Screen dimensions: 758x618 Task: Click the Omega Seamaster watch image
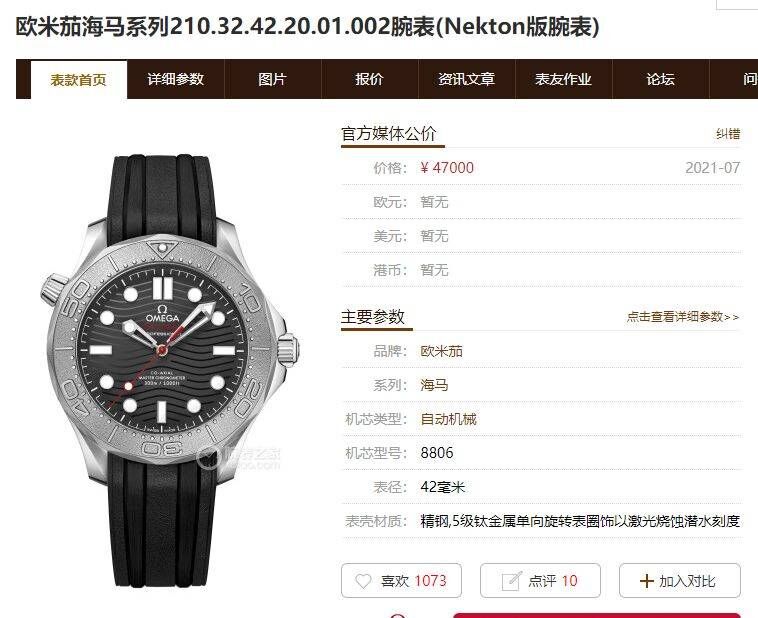169,371
